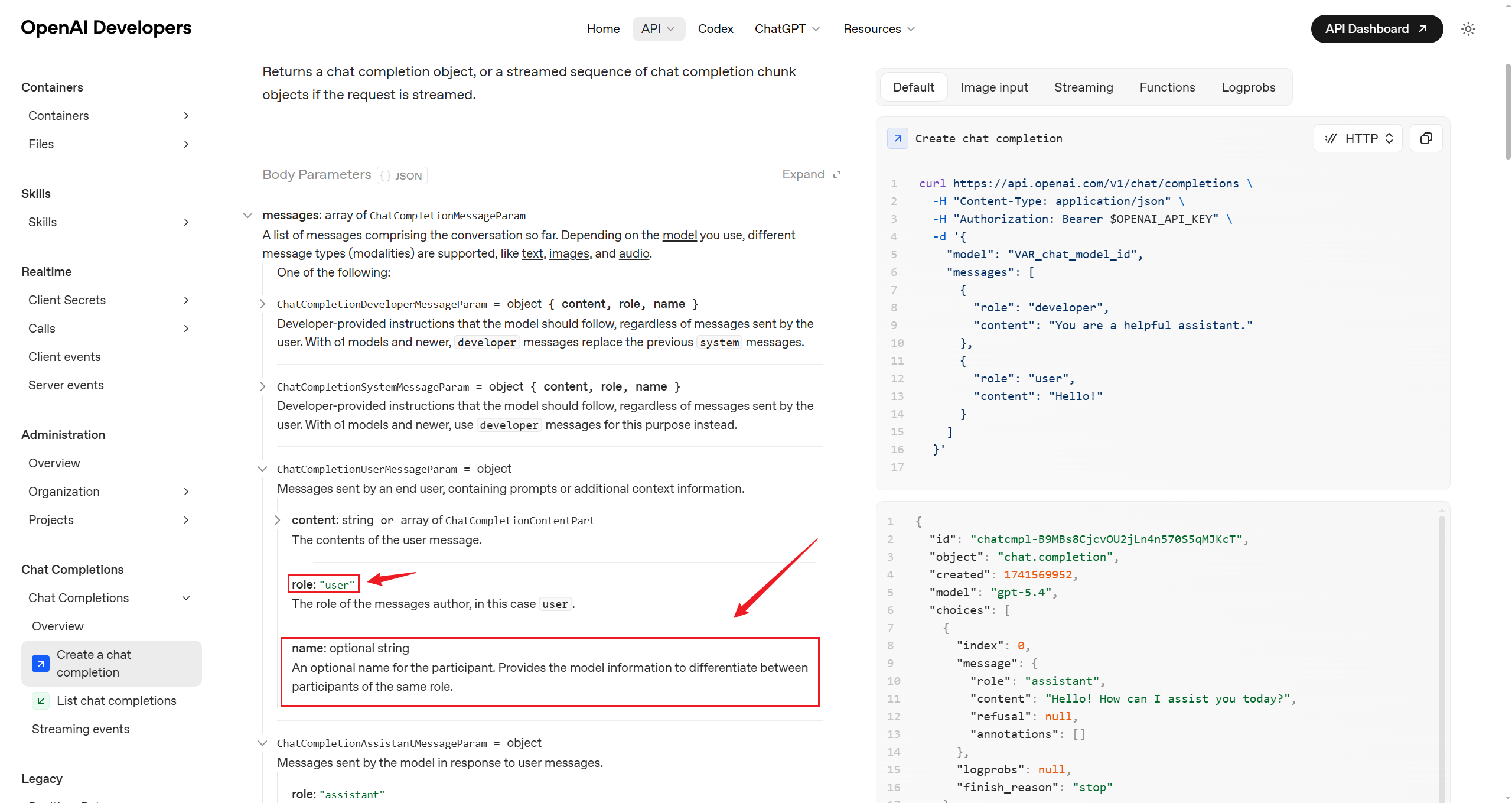1512x803 pixels.
Task: Click the page's vertical scrollbar thumb
Action: pos(1508,111)
